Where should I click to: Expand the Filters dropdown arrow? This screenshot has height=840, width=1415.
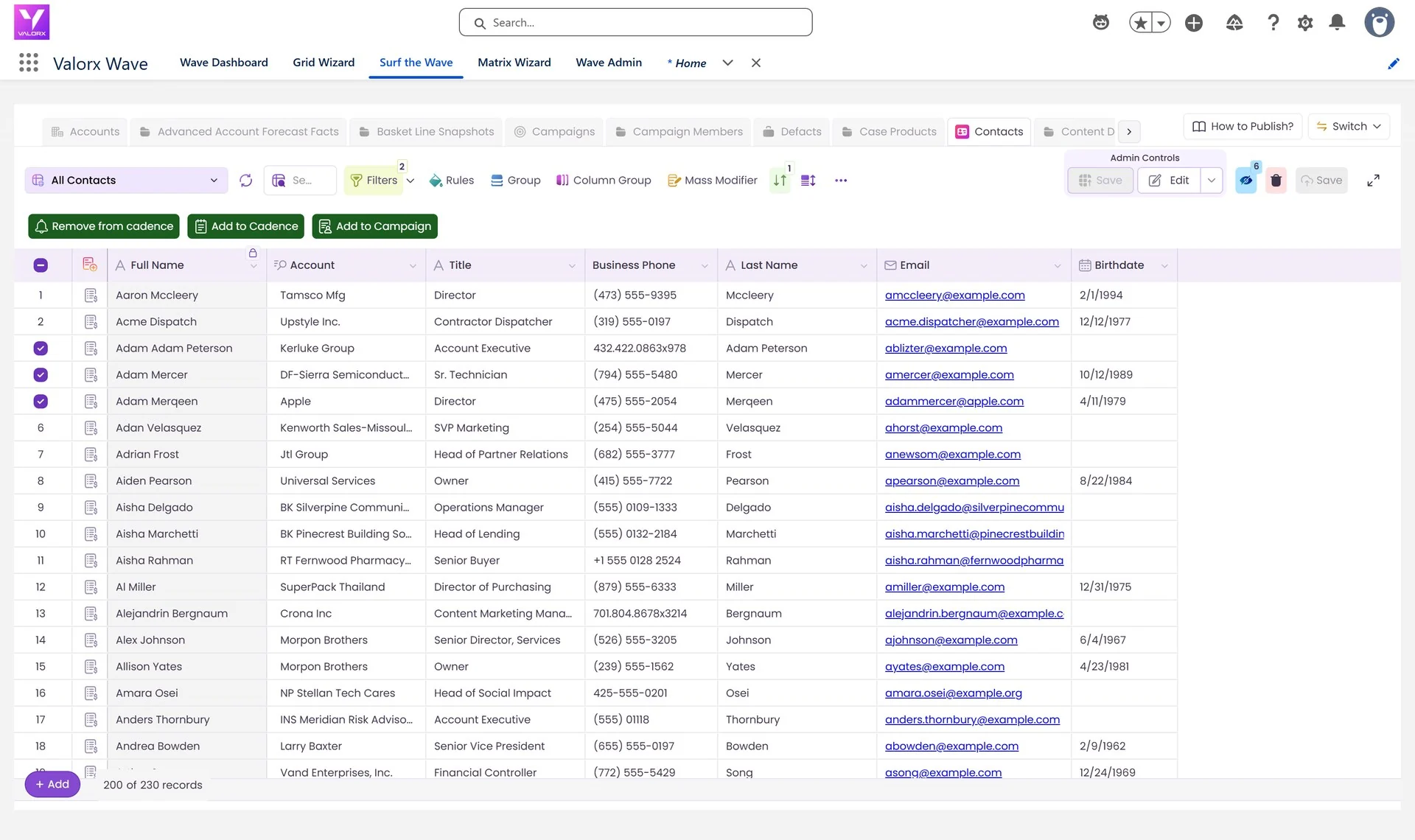(410, 181)
